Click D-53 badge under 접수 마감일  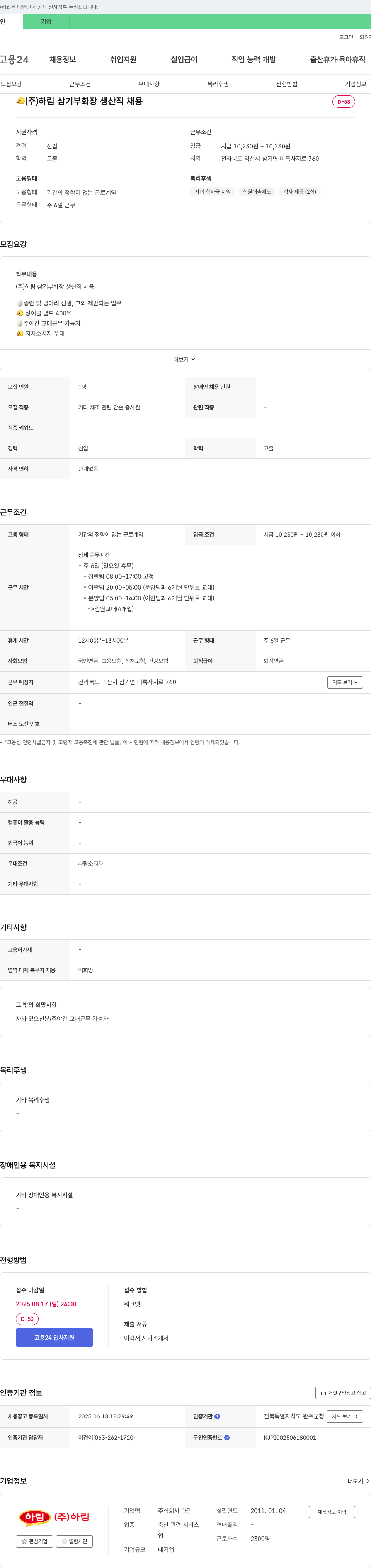pyautogui.click(x=27, y=1319)
